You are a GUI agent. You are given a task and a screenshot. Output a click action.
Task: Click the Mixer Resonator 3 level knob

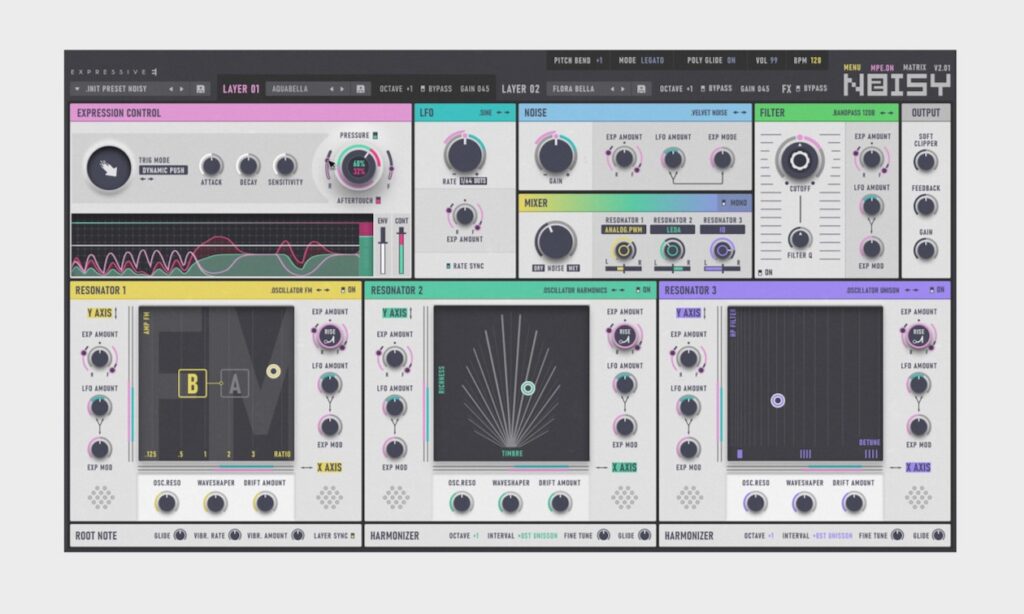tap(722, 250)
